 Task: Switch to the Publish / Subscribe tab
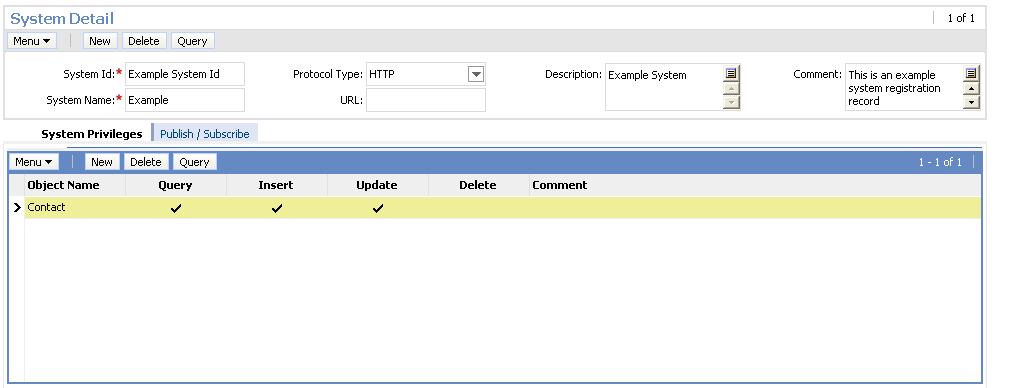point(205,134)
